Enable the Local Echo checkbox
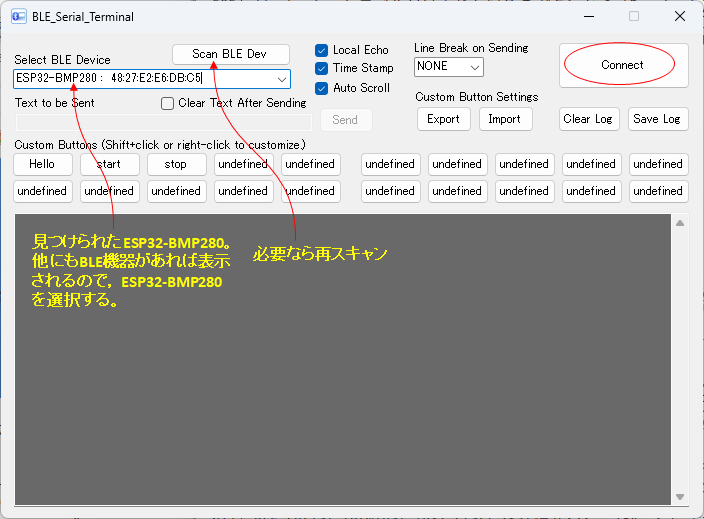Image resolution: width=704 pixels, height=519 pixels. pyautogui.click(x=322, y=50)
